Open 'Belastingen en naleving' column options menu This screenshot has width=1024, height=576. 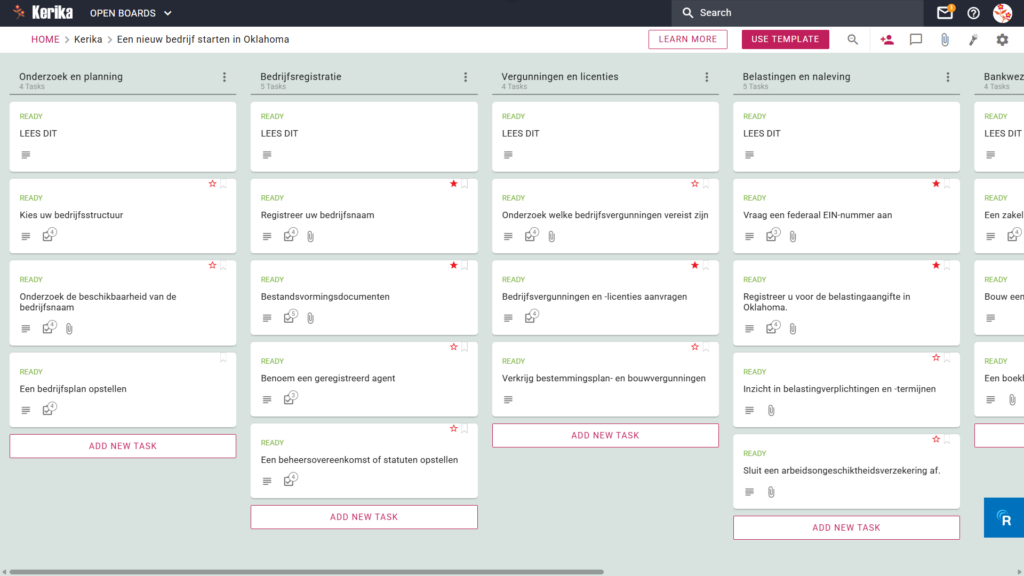[948, 77]
